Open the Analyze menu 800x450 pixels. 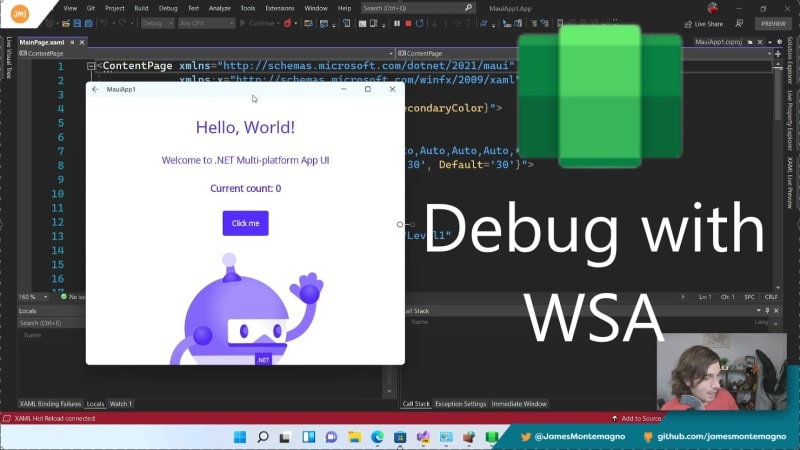(219, 7)
